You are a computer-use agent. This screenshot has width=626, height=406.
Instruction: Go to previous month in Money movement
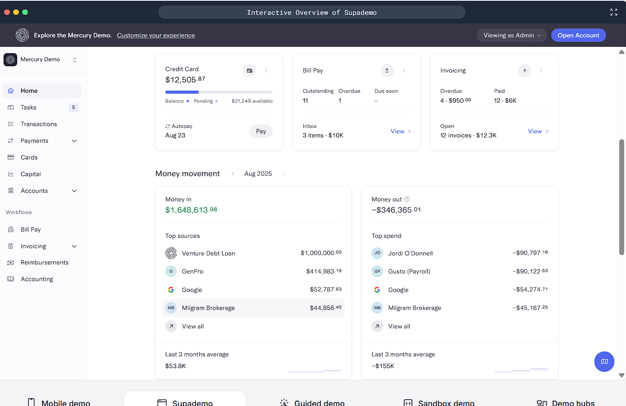[233, 173]
